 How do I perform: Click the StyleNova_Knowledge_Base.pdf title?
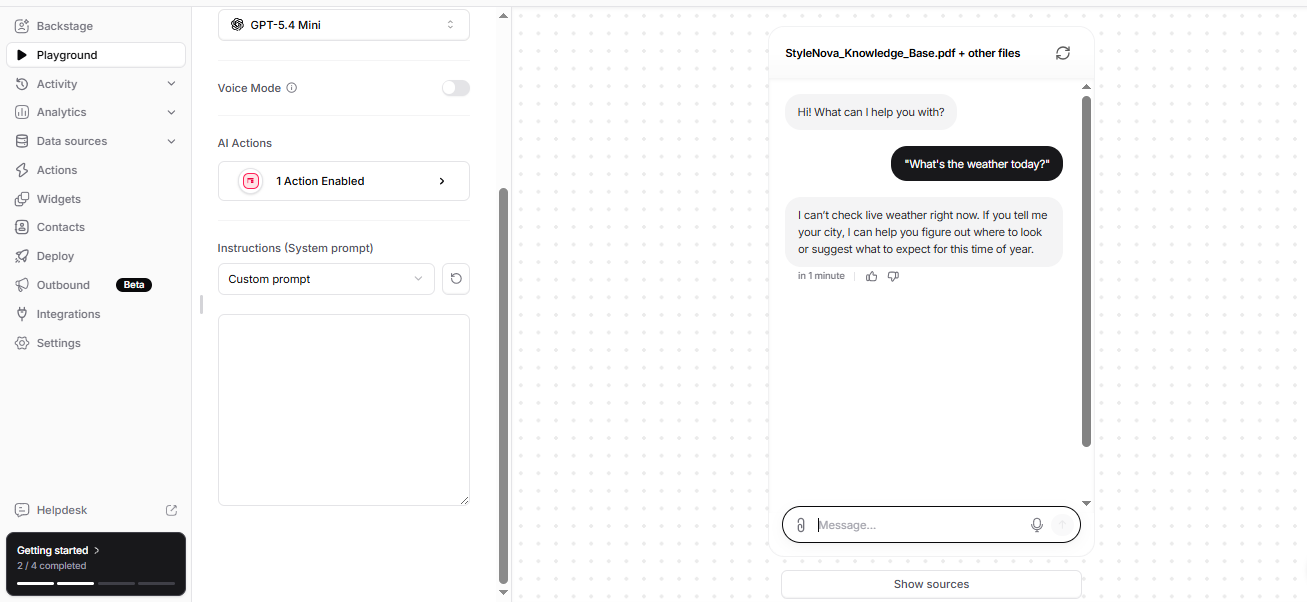(x=903, y=53)
